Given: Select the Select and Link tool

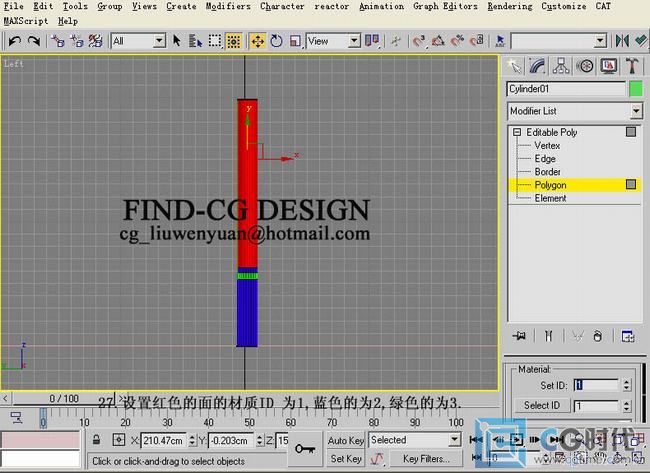Looking at the screenshot, I should [x=58, y=41].
